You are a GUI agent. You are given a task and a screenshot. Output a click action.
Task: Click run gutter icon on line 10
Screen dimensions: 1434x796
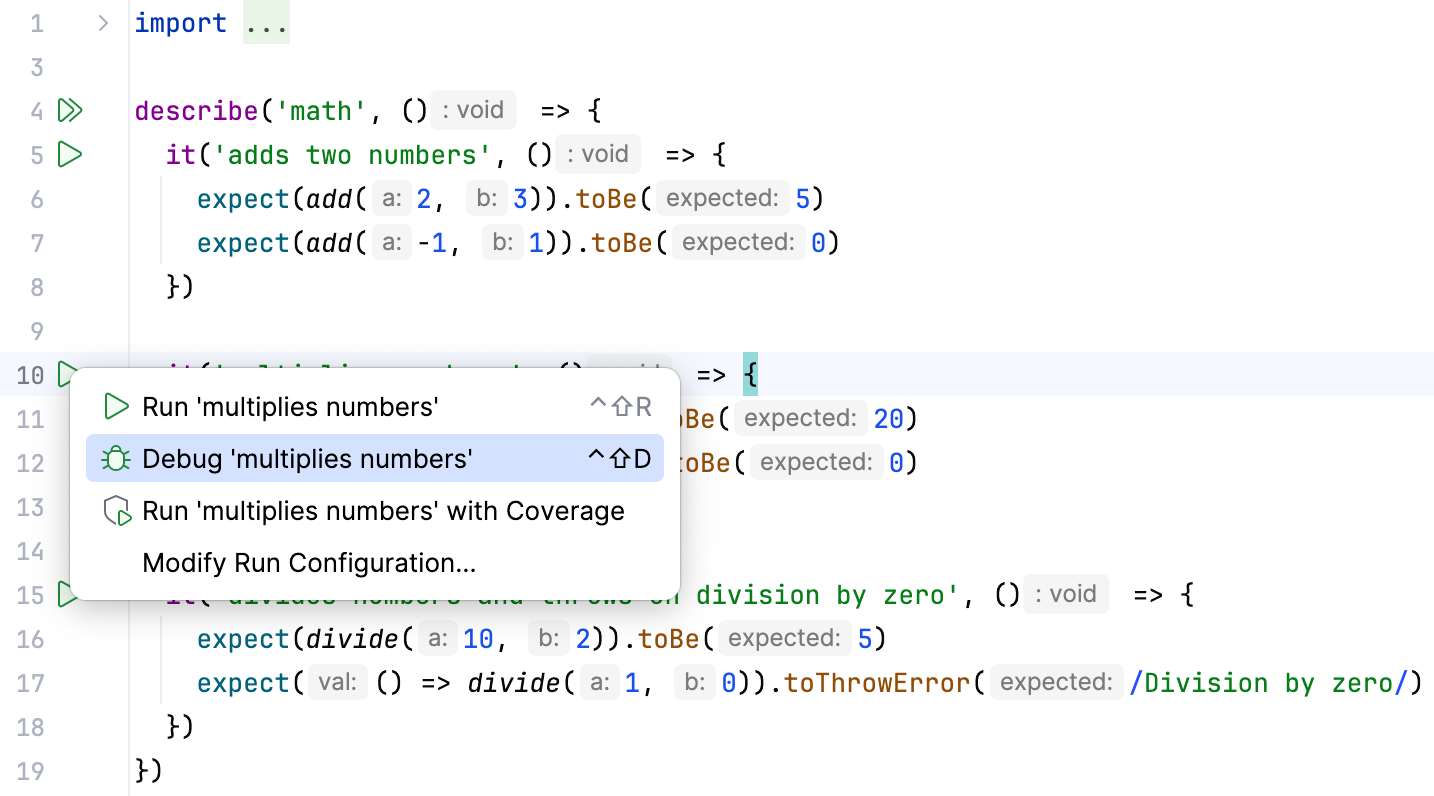(68, 374)
